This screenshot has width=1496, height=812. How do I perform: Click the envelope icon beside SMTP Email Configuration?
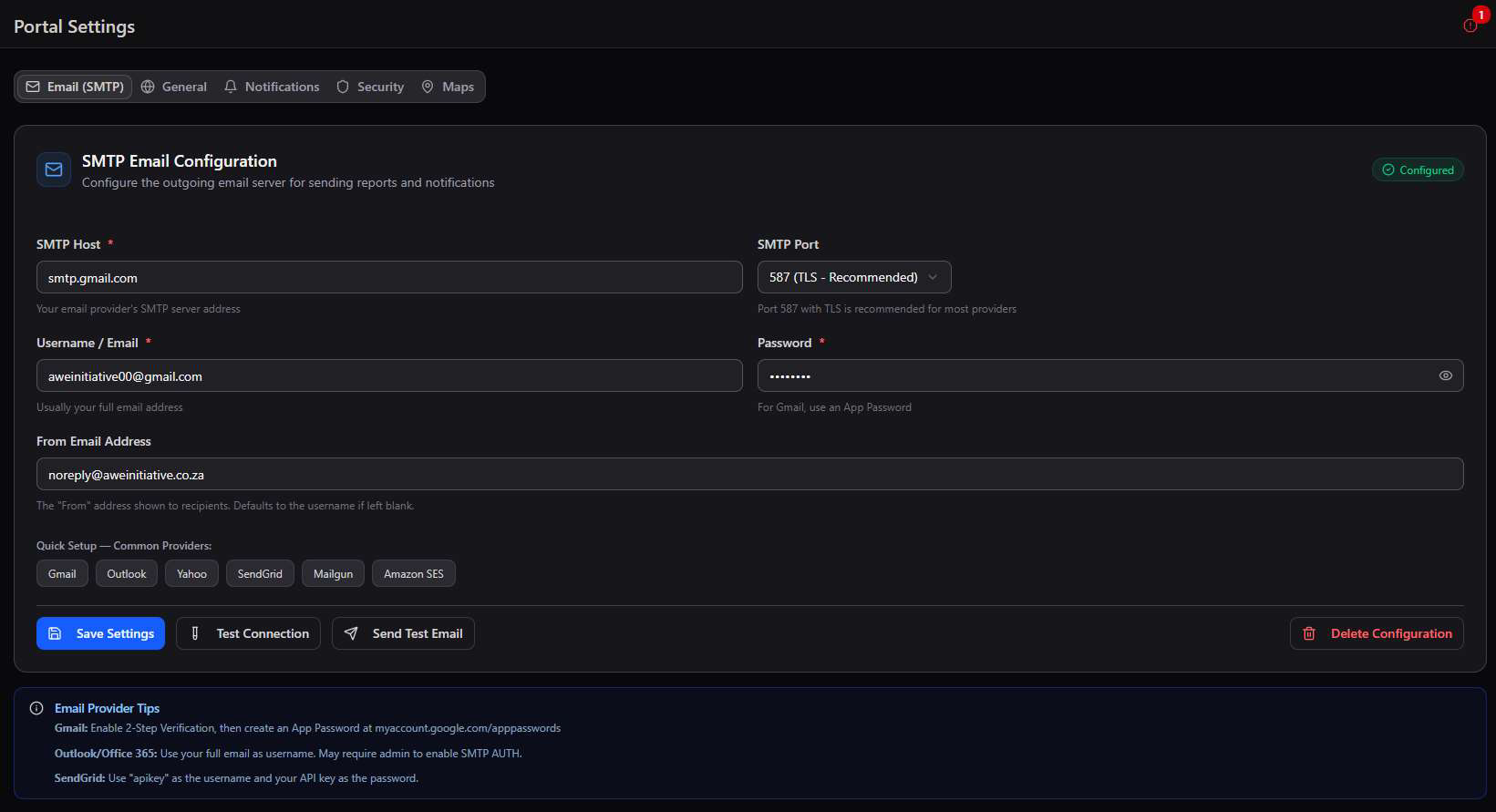point(54,170)
